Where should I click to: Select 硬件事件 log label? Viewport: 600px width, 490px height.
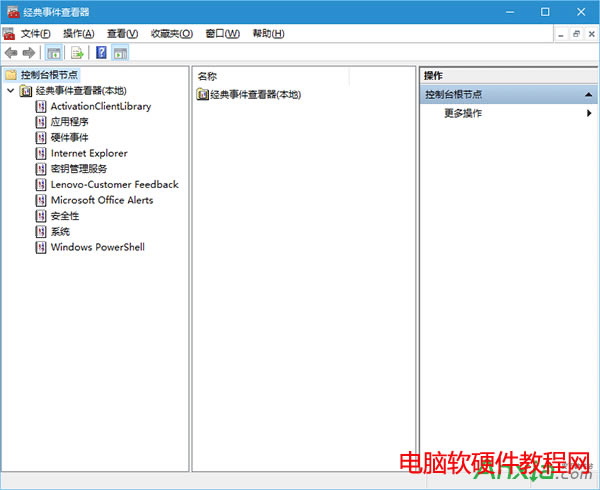(70, 138)
